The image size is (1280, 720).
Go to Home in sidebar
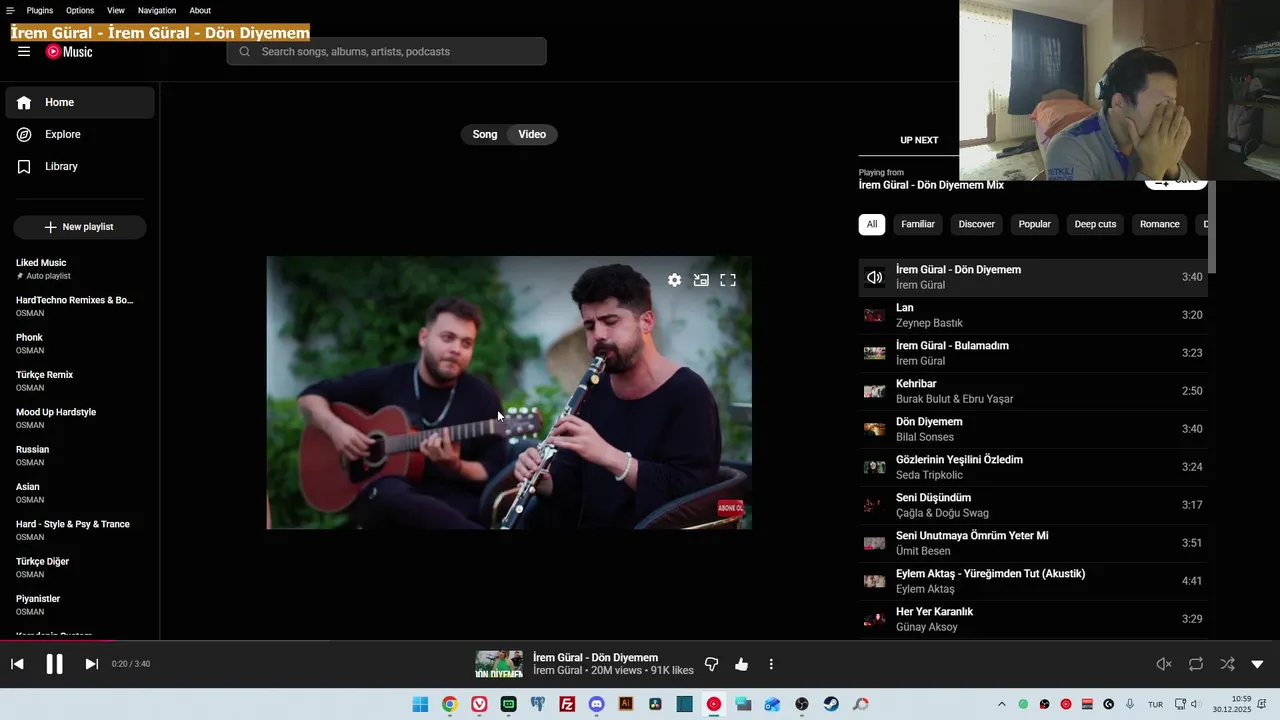80,102
